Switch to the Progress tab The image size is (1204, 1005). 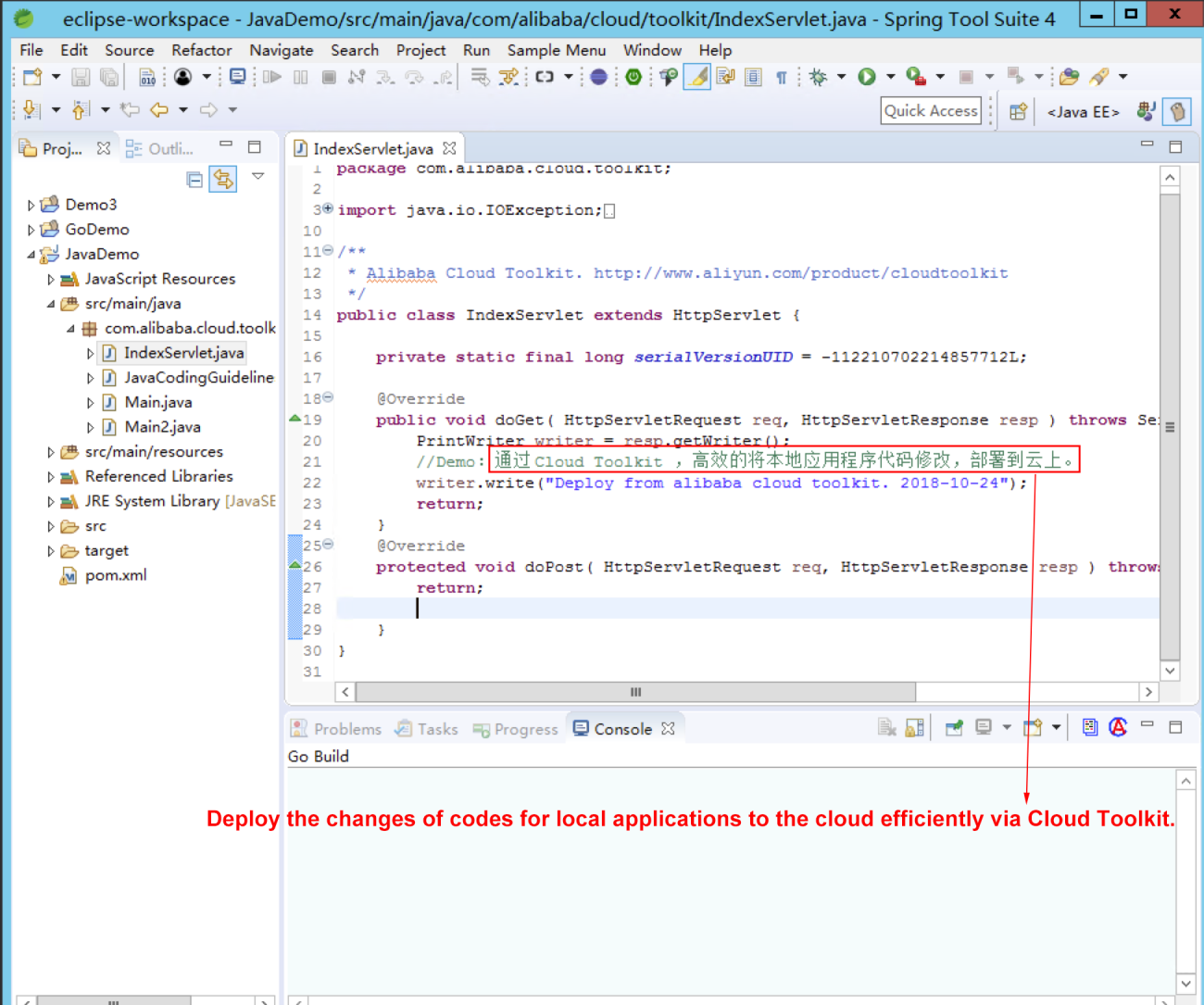[515, 729]
